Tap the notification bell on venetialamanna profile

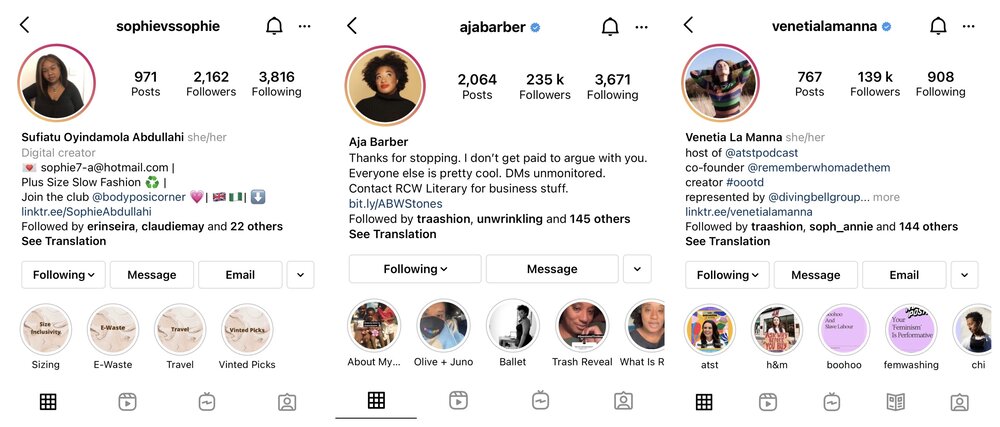938,26
